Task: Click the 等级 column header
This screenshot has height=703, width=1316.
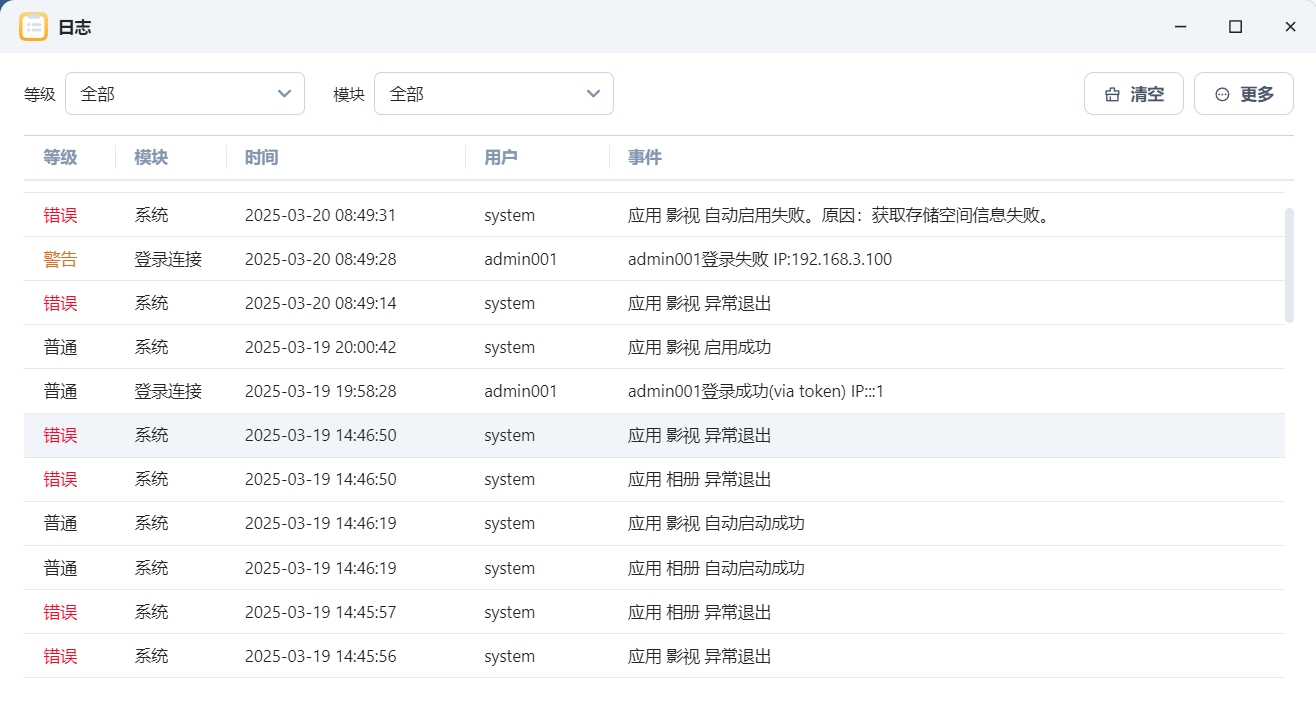Action: pos(60,157)
